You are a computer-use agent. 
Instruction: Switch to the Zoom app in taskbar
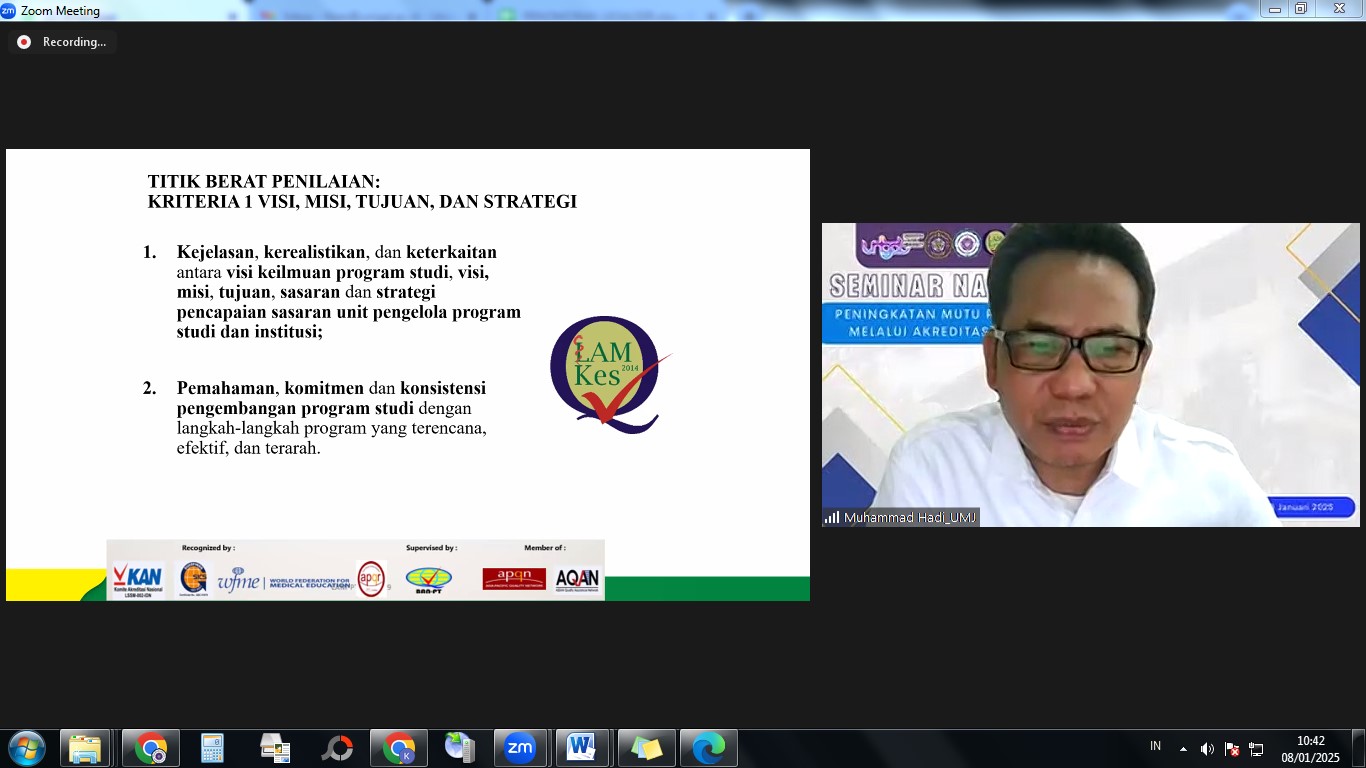tap(520, 748)
